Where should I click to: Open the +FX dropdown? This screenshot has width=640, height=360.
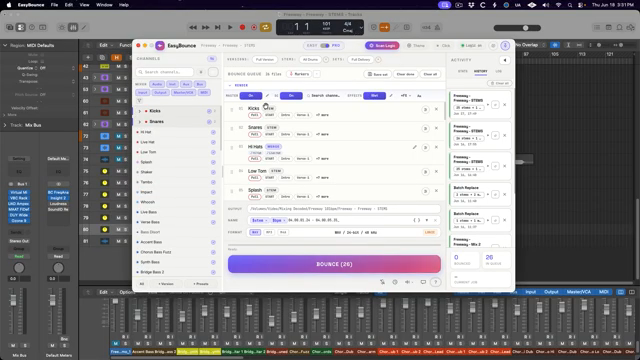coord(405,96)
